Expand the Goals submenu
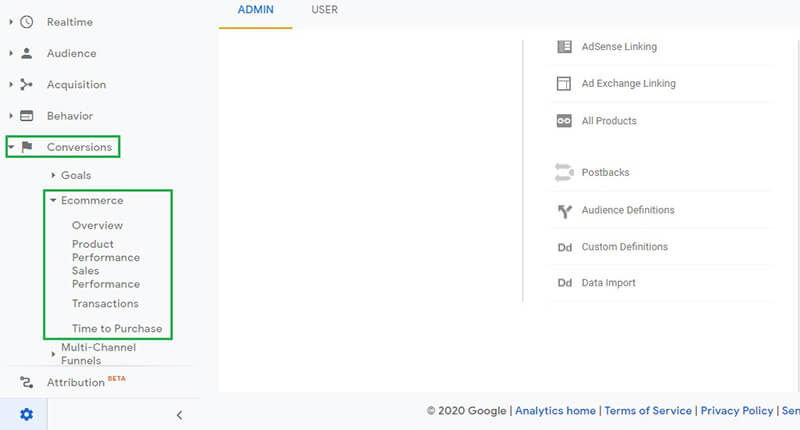800x430 pixels. click(54, 176)
